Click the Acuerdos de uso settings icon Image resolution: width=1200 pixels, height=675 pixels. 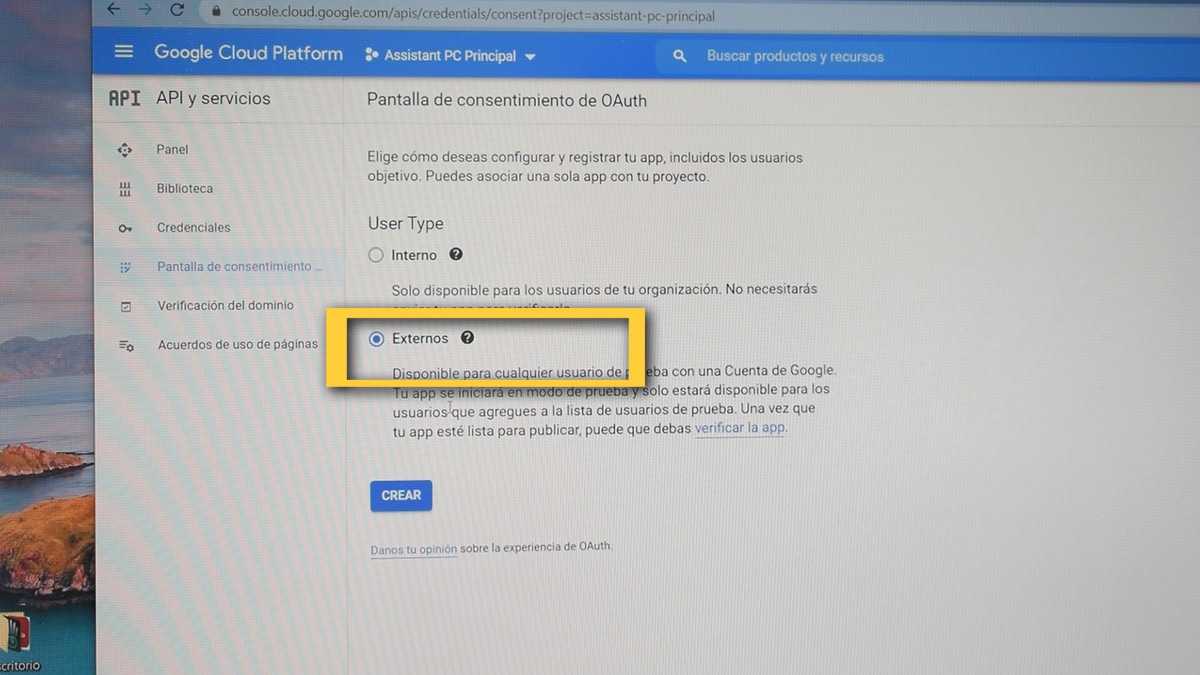[x=126, y=345]
